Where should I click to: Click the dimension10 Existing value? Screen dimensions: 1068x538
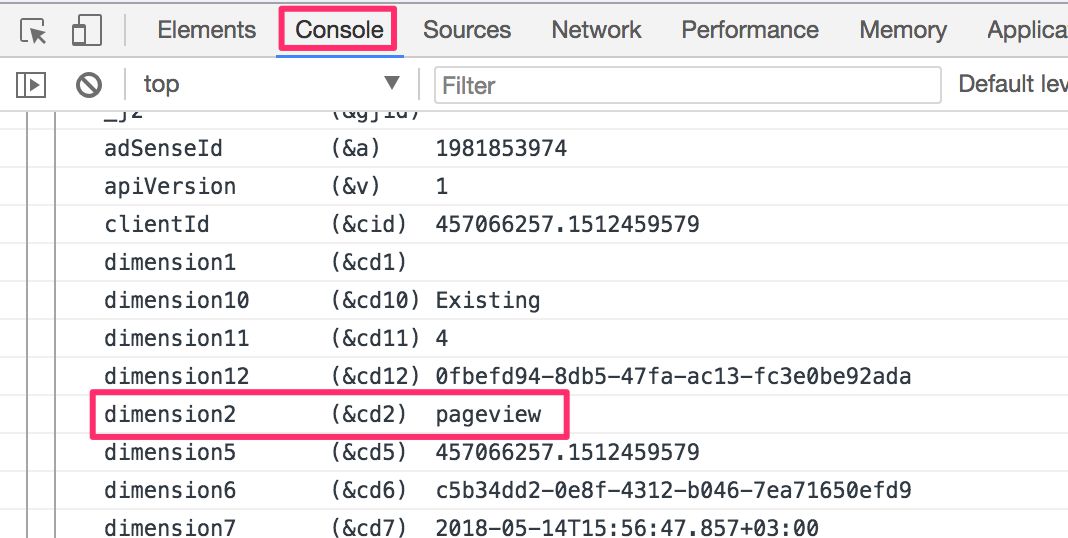488,300
